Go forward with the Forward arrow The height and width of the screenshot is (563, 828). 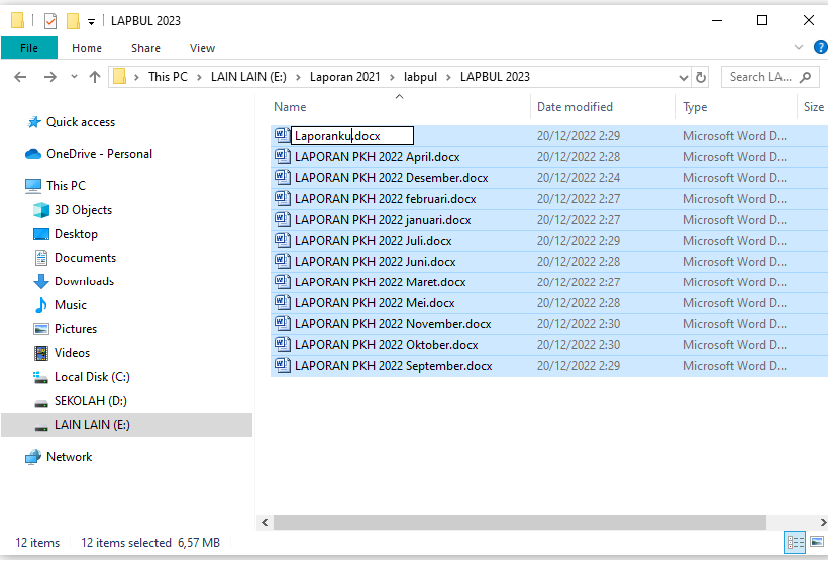(50, 77)
